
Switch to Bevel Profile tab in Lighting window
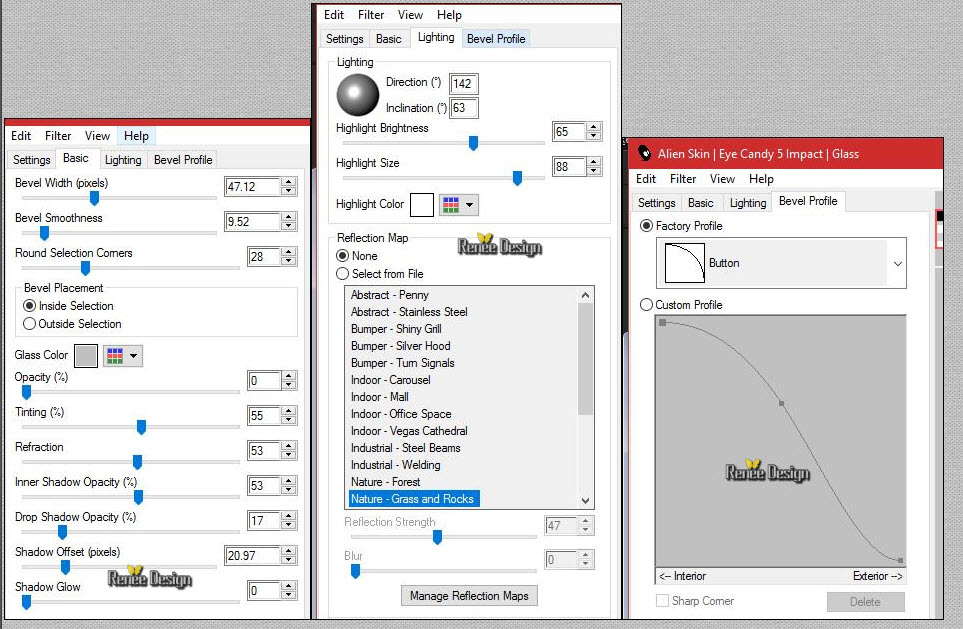coord(496,39)
